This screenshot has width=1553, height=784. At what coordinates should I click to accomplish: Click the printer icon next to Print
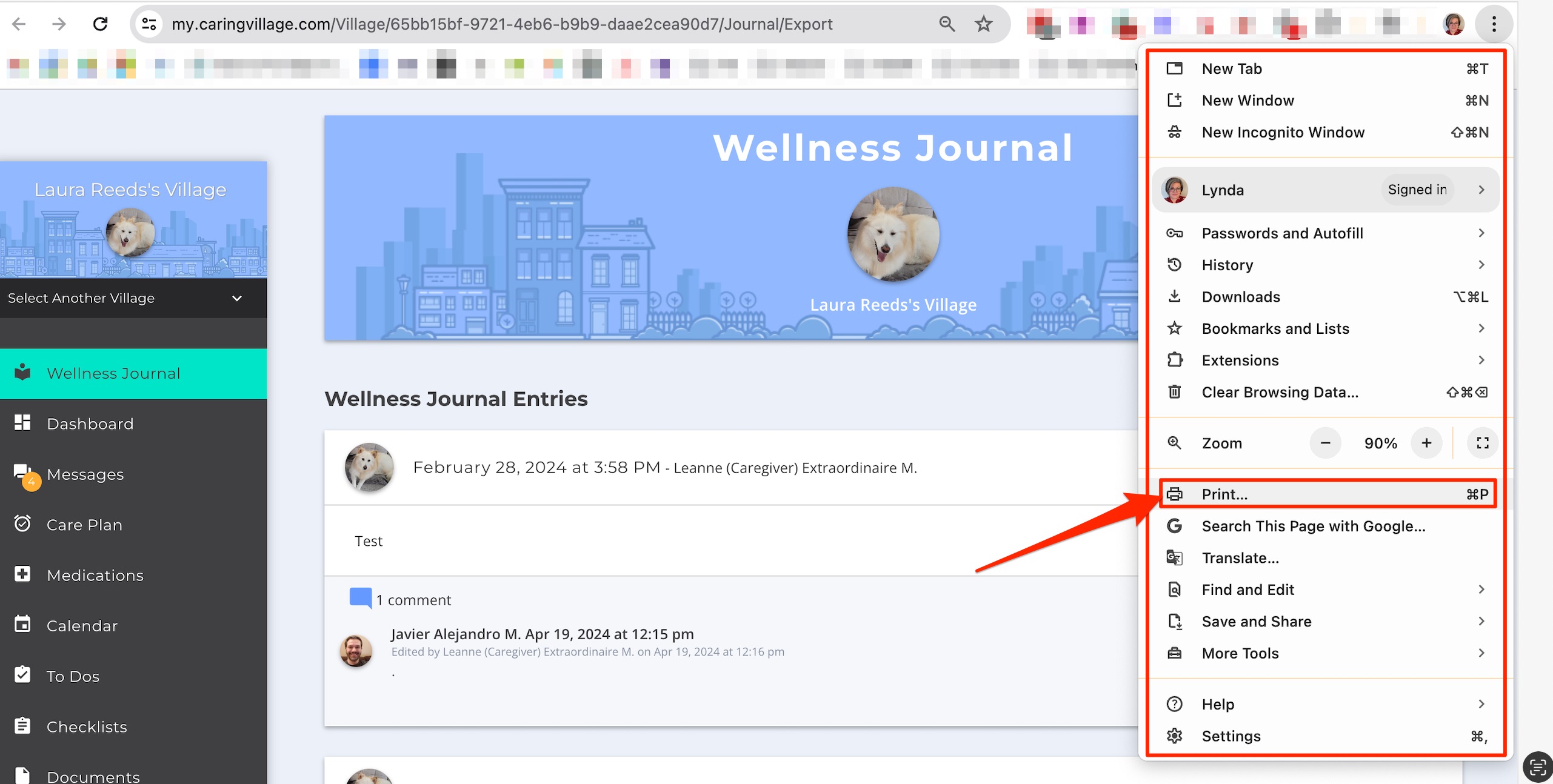click(x=1174, y=494)
